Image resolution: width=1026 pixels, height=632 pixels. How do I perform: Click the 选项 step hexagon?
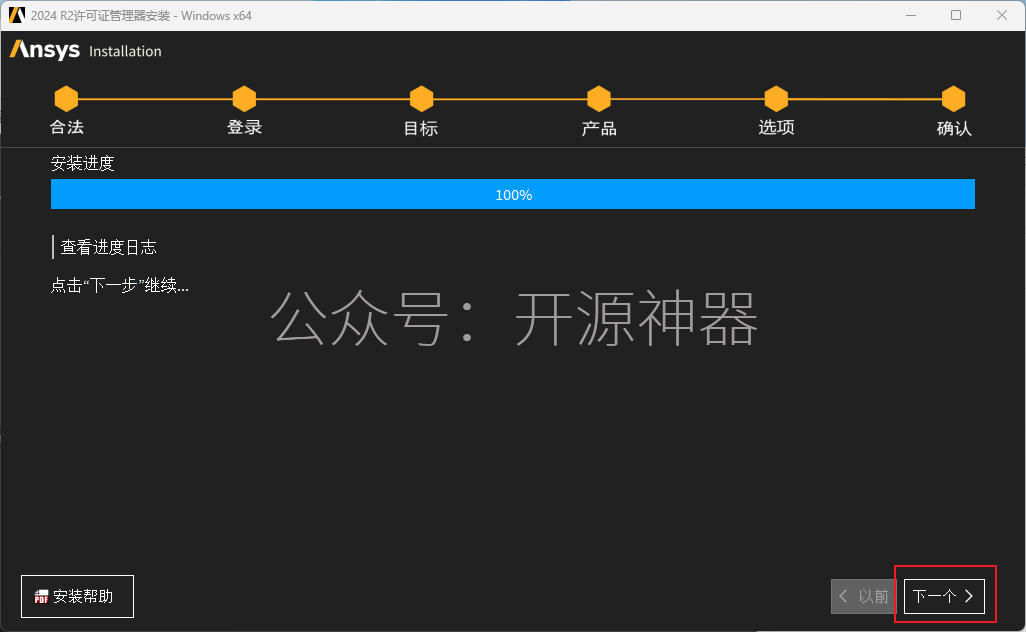tap(776, 99)
